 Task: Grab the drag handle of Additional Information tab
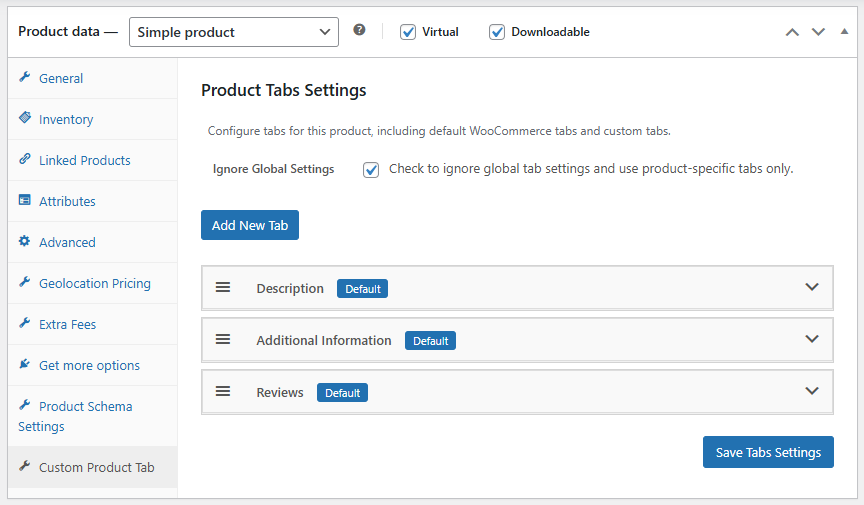pos(223,339)
